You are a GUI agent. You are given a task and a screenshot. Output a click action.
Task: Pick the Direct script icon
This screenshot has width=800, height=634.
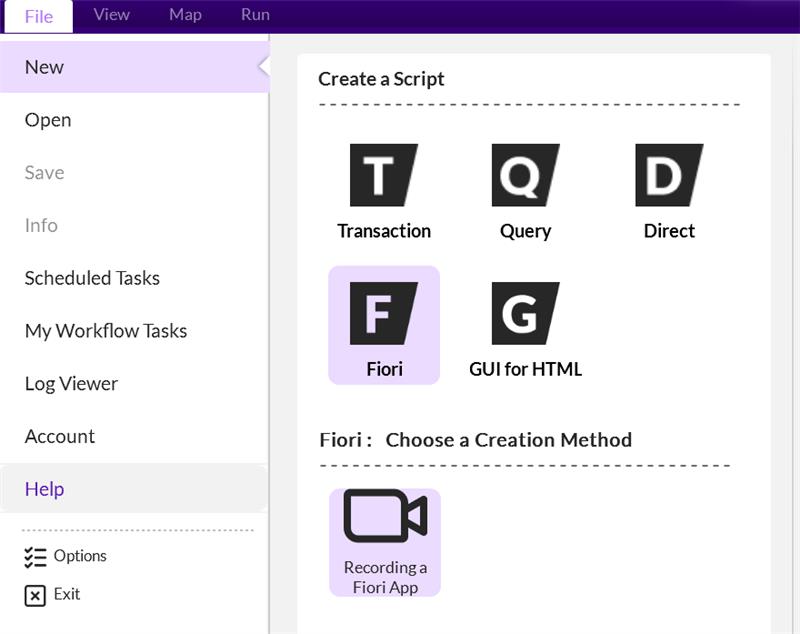(x=669, y=176)
